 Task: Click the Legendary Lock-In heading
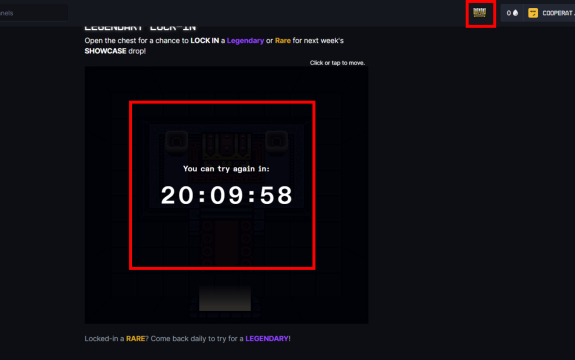[140, 28]
